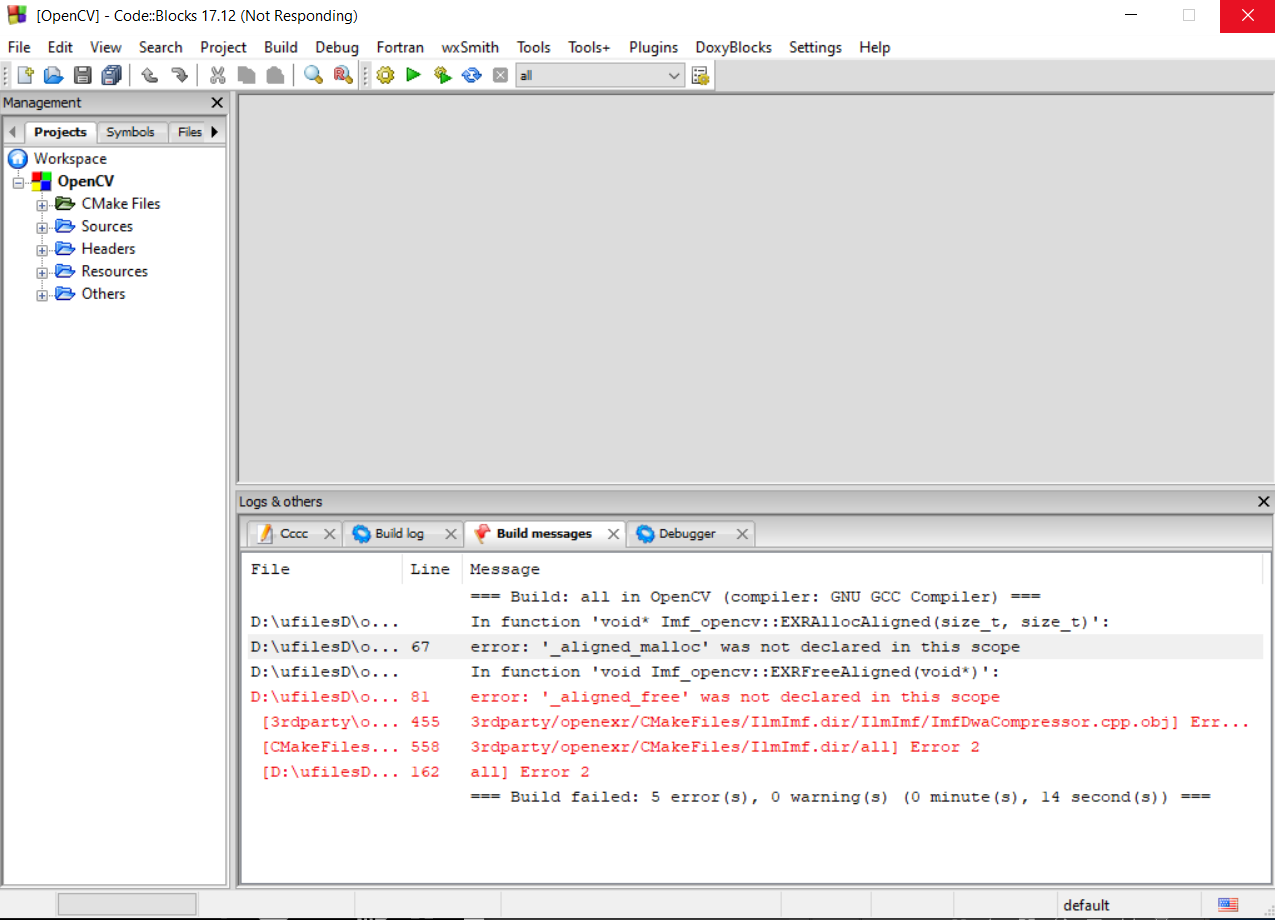Click the Save all files icon
1275x920 pixels.
click(x=111, y=75)
